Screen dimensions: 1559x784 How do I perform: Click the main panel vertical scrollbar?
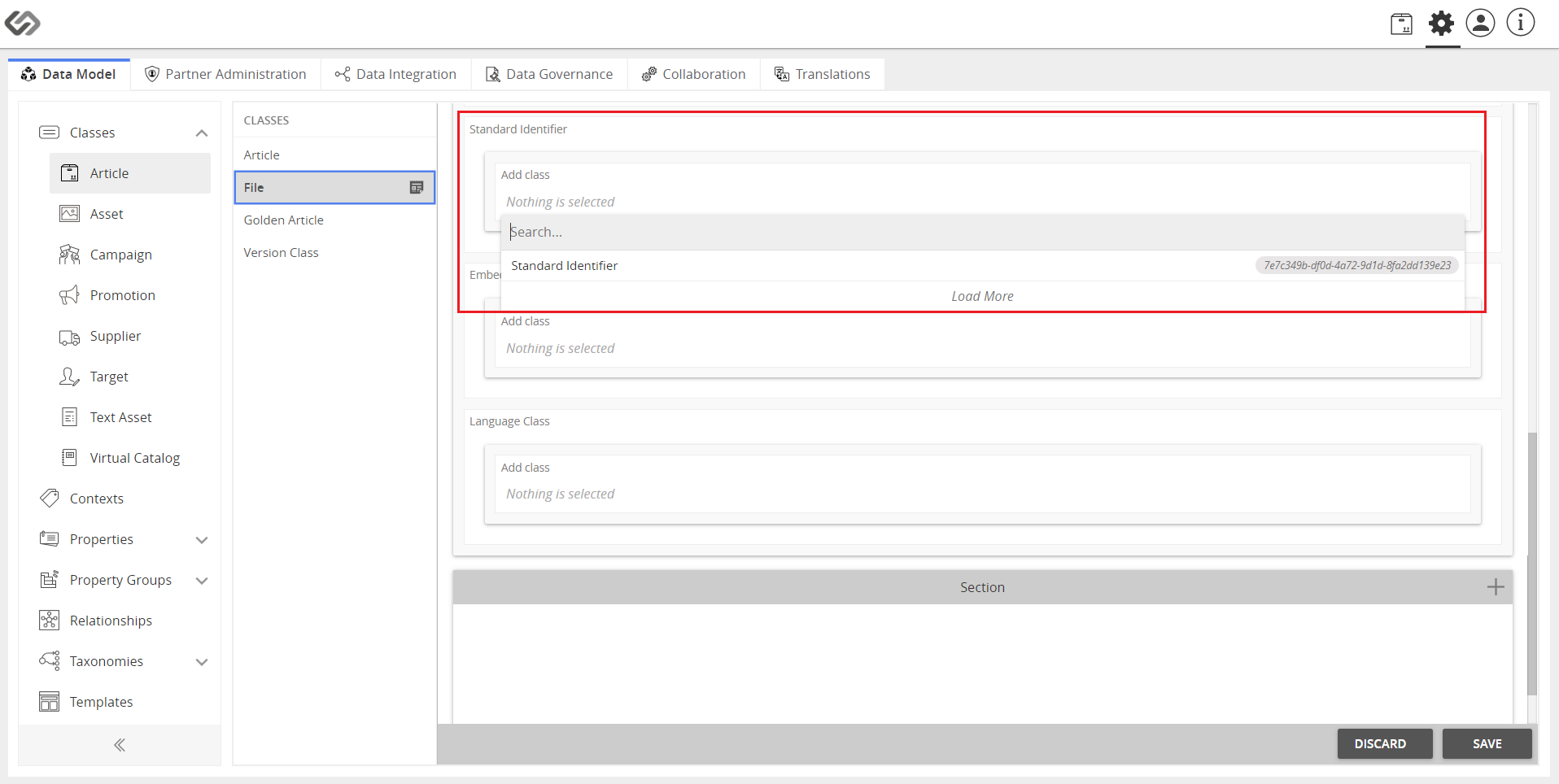(x=1532, y=563)
